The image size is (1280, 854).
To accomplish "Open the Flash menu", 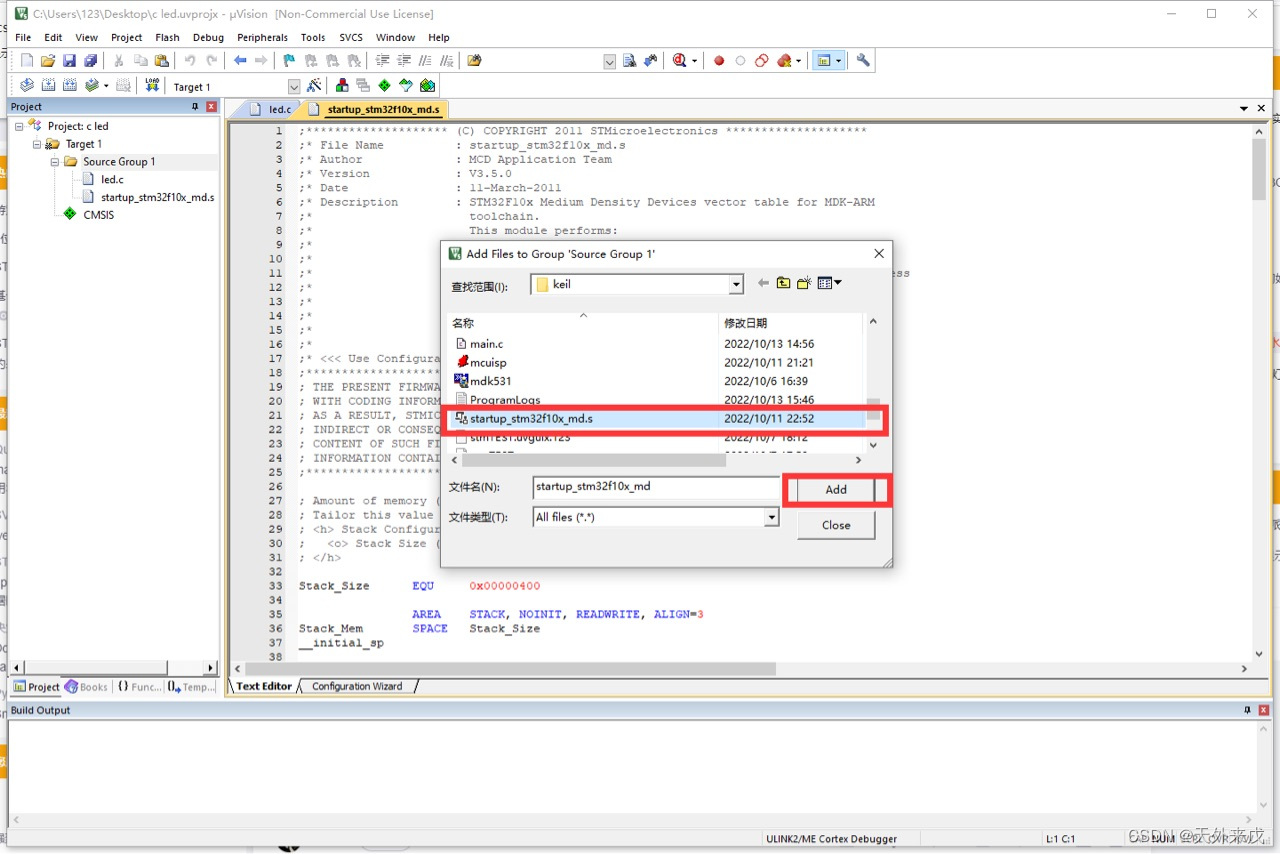I will click(167, 37).
